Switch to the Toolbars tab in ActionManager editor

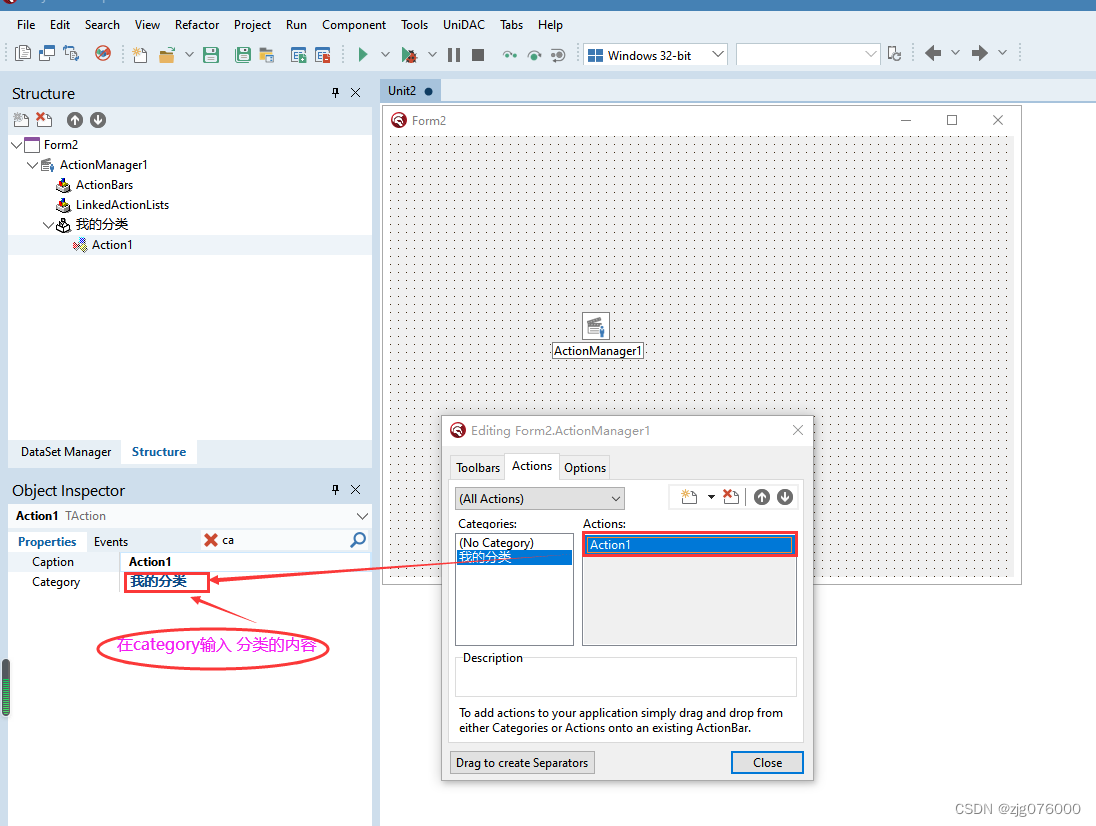[477, 466]
